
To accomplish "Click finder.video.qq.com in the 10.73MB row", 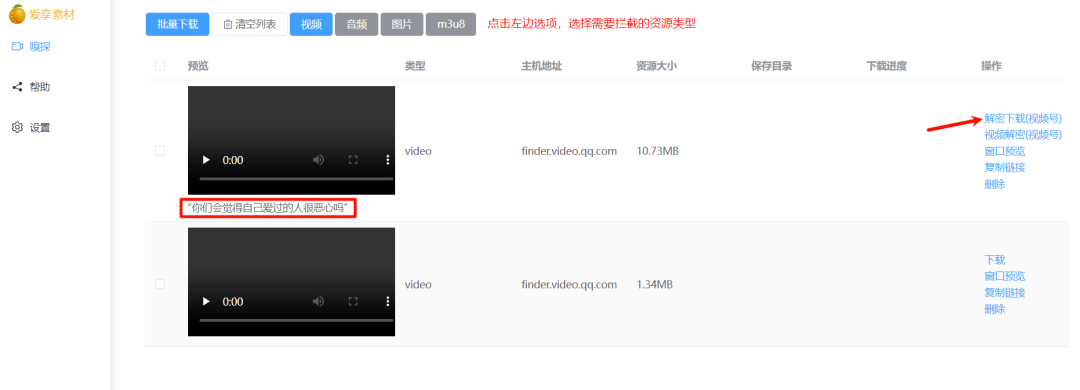I will coord(569,151).
